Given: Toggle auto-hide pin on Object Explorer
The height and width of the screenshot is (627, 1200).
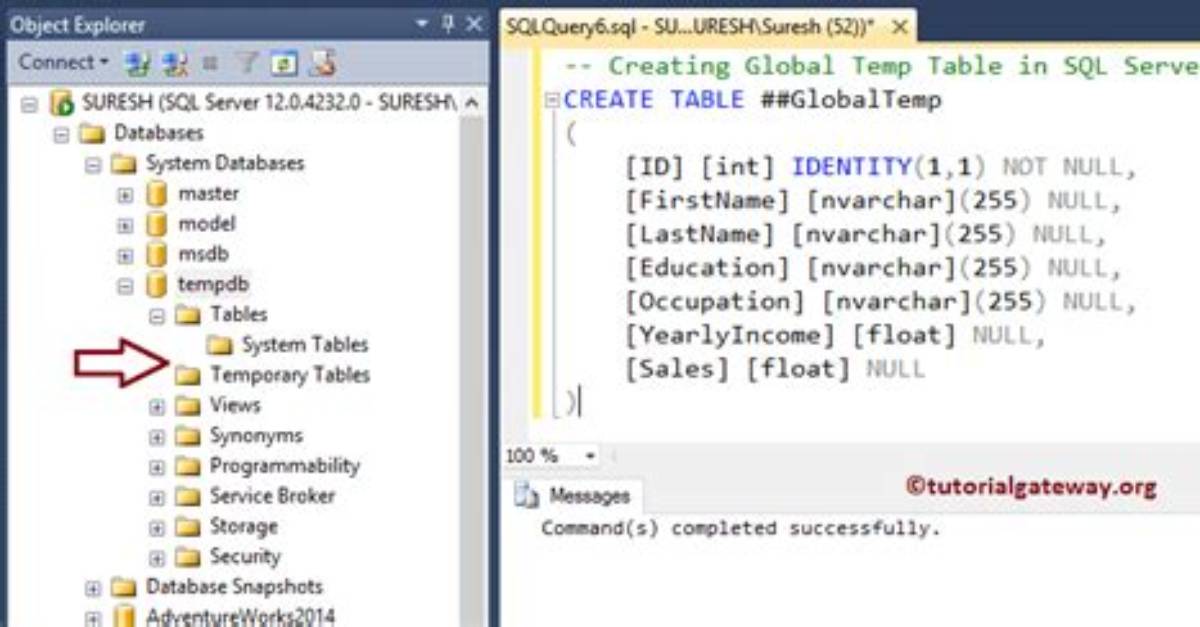Looking at the screenshot, I should pyautogui.click(x=447, y=25).
